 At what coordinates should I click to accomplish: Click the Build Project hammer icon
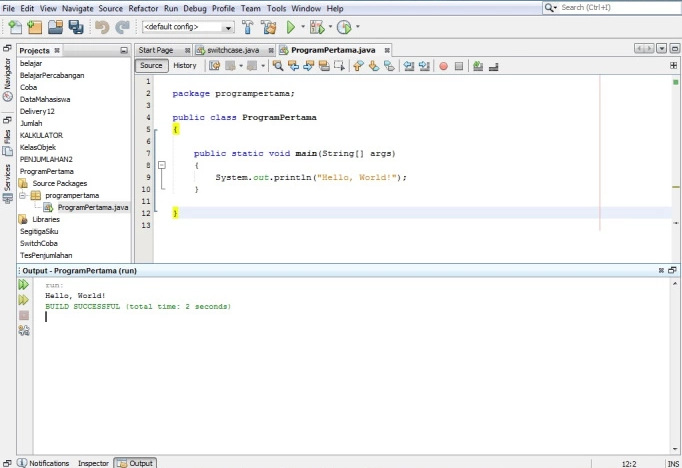click(x=247, y=27)
